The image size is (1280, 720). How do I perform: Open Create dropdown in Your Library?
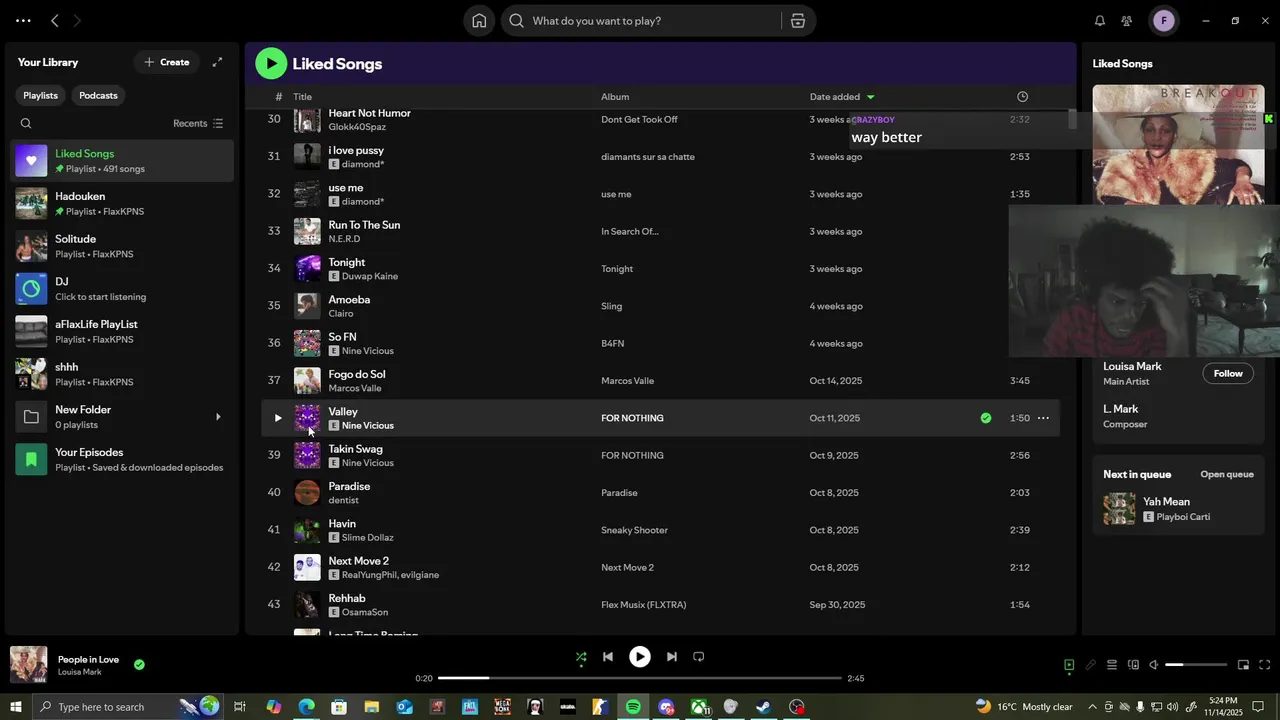coord(166,62)
